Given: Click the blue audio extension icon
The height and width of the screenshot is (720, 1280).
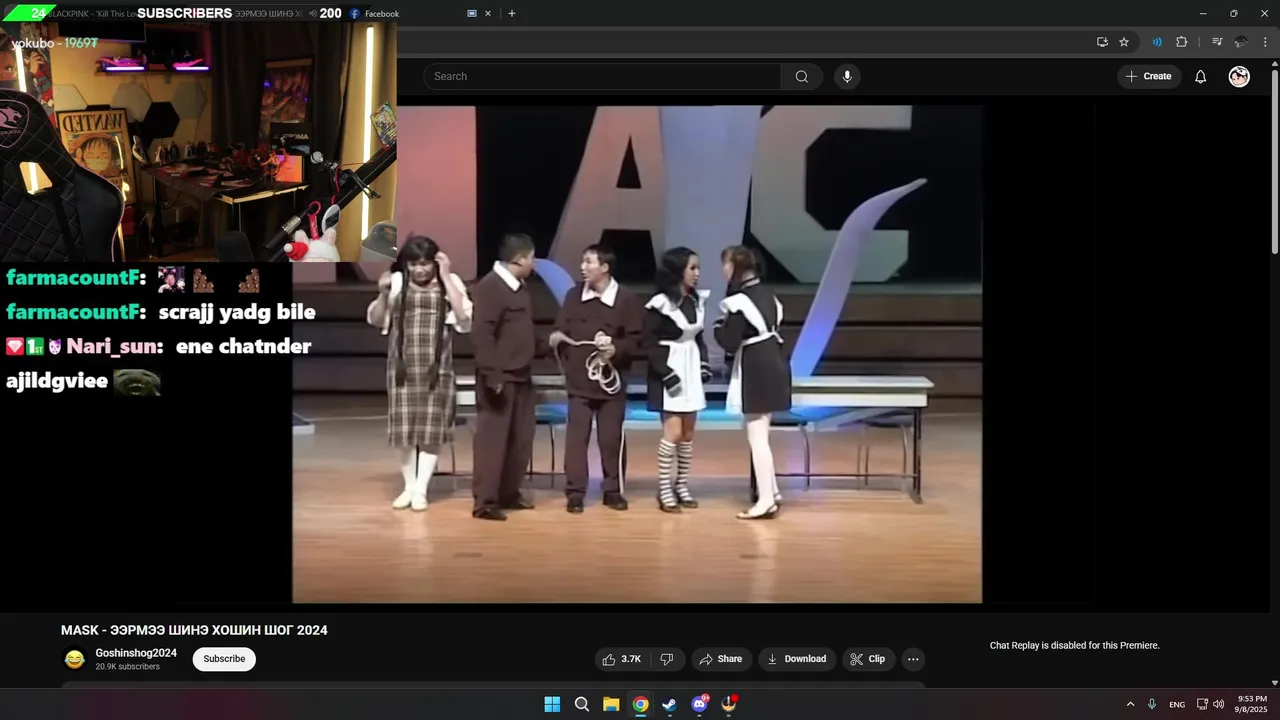Looking at the screenshot, I should coord(1157,42).
